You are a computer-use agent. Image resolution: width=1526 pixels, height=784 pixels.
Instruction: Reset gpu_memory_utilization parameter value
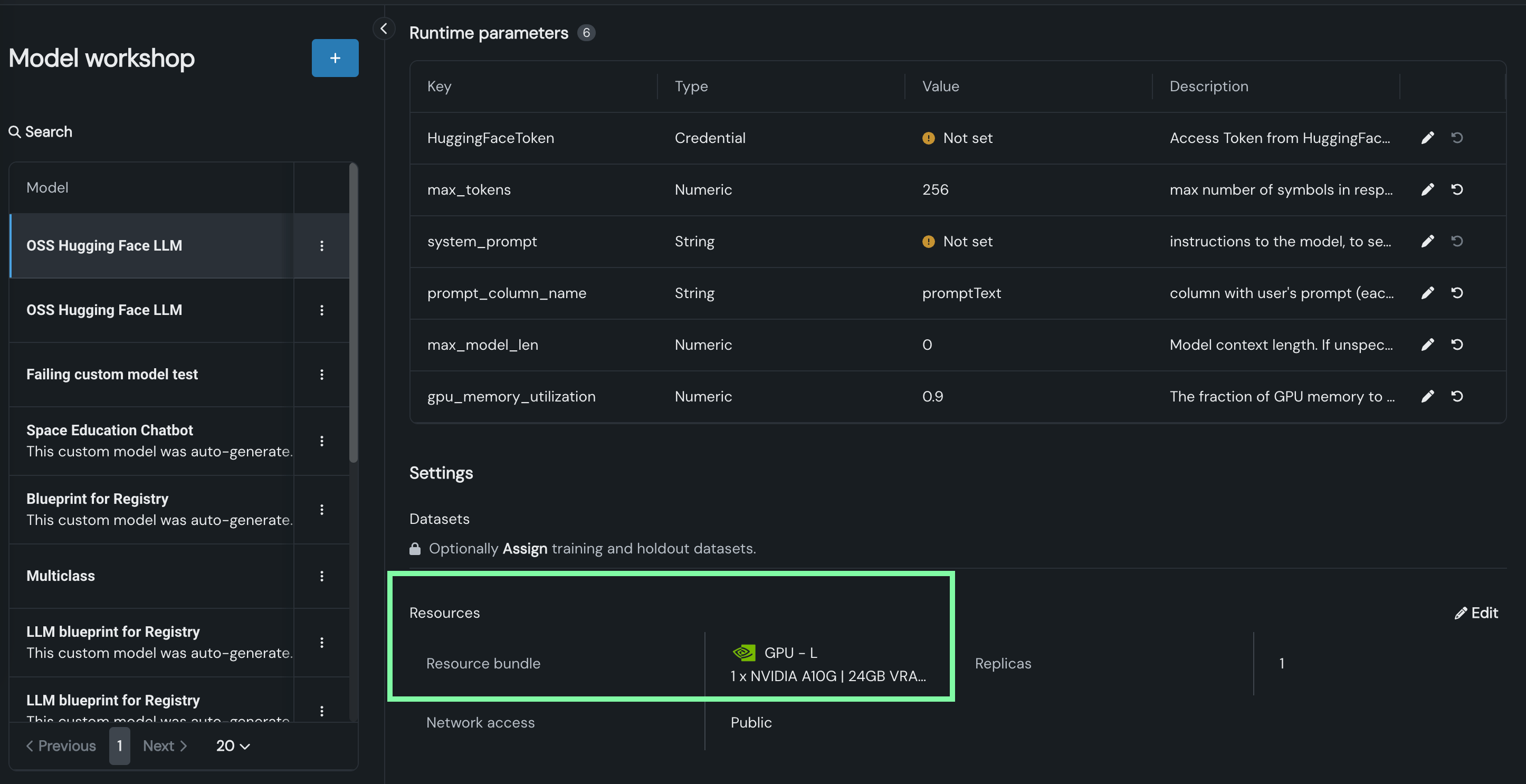coord(1457,396)
